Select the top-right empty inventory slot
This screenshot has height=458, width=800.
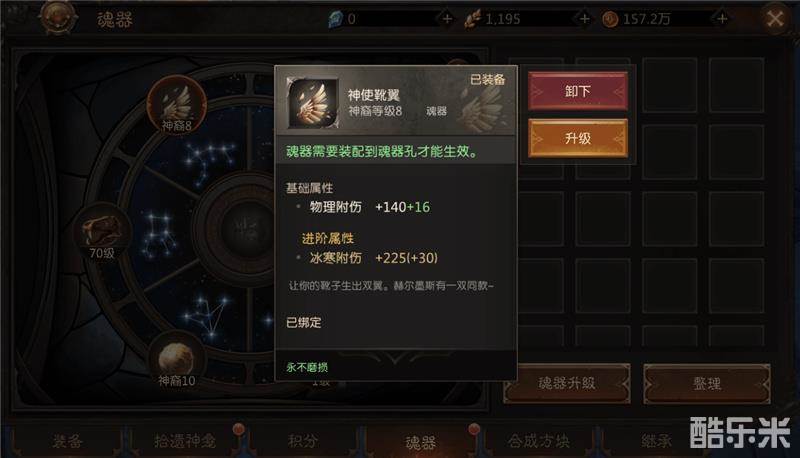(x=736, y=85)
